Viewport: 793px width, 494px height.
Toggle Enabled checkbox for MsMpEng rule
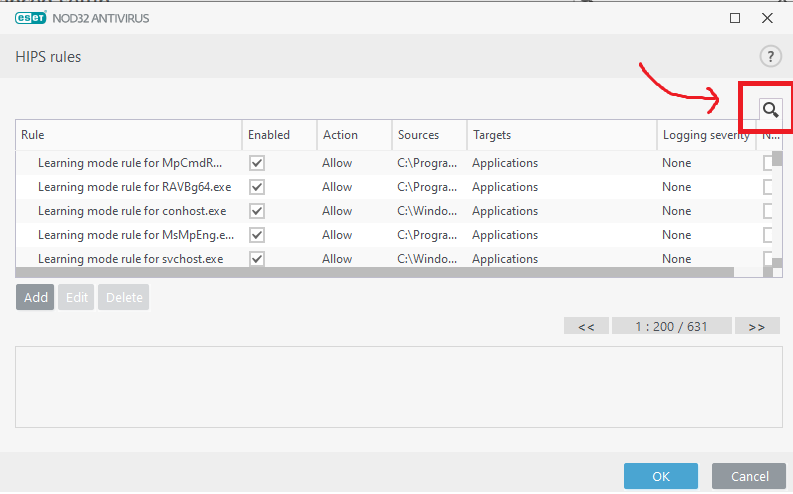[x=257, y=235]
